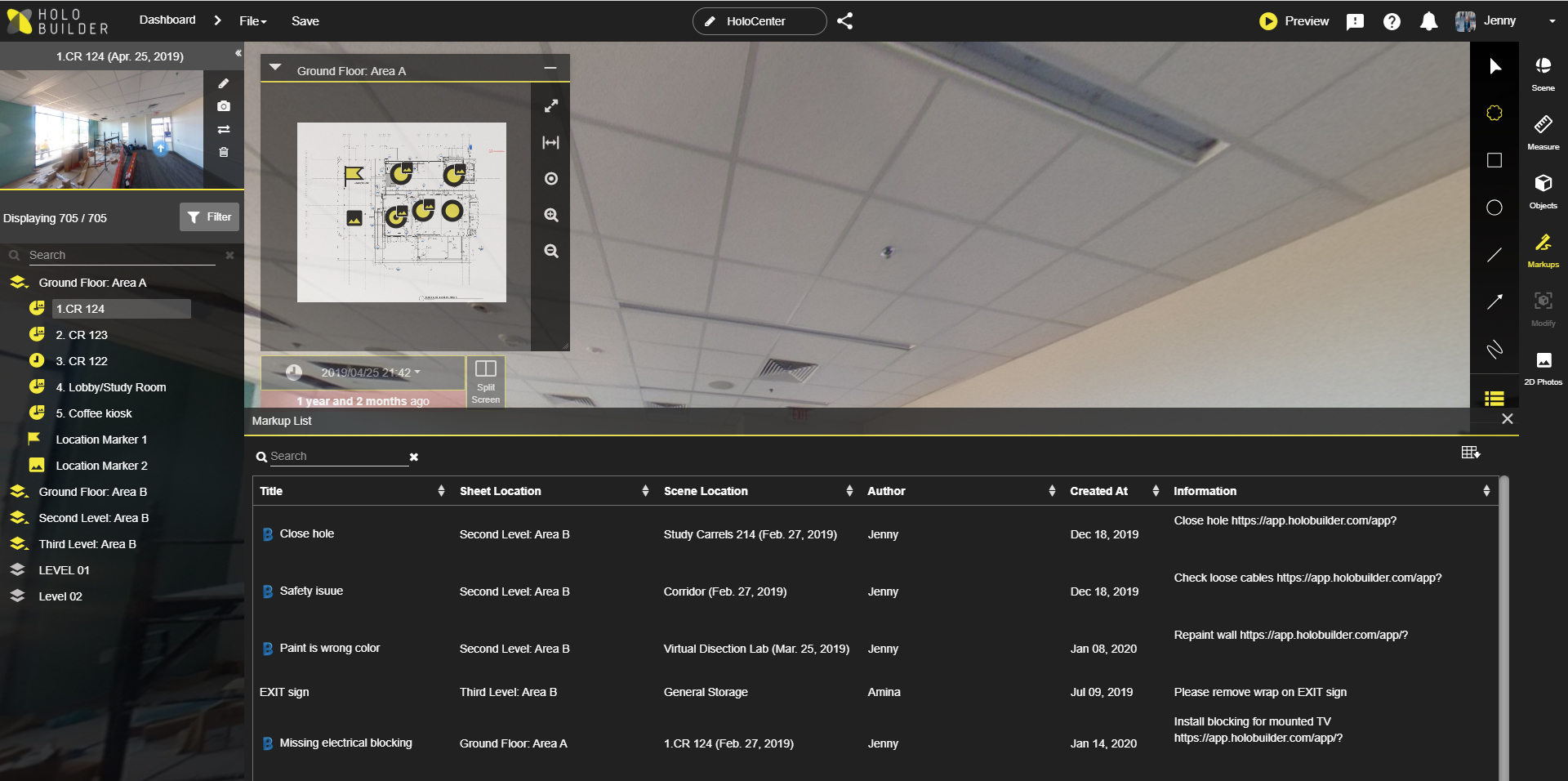This screenshot has height=781, width=1568.
Task: Open the help question mark icon
Action: pos(1392,21)
